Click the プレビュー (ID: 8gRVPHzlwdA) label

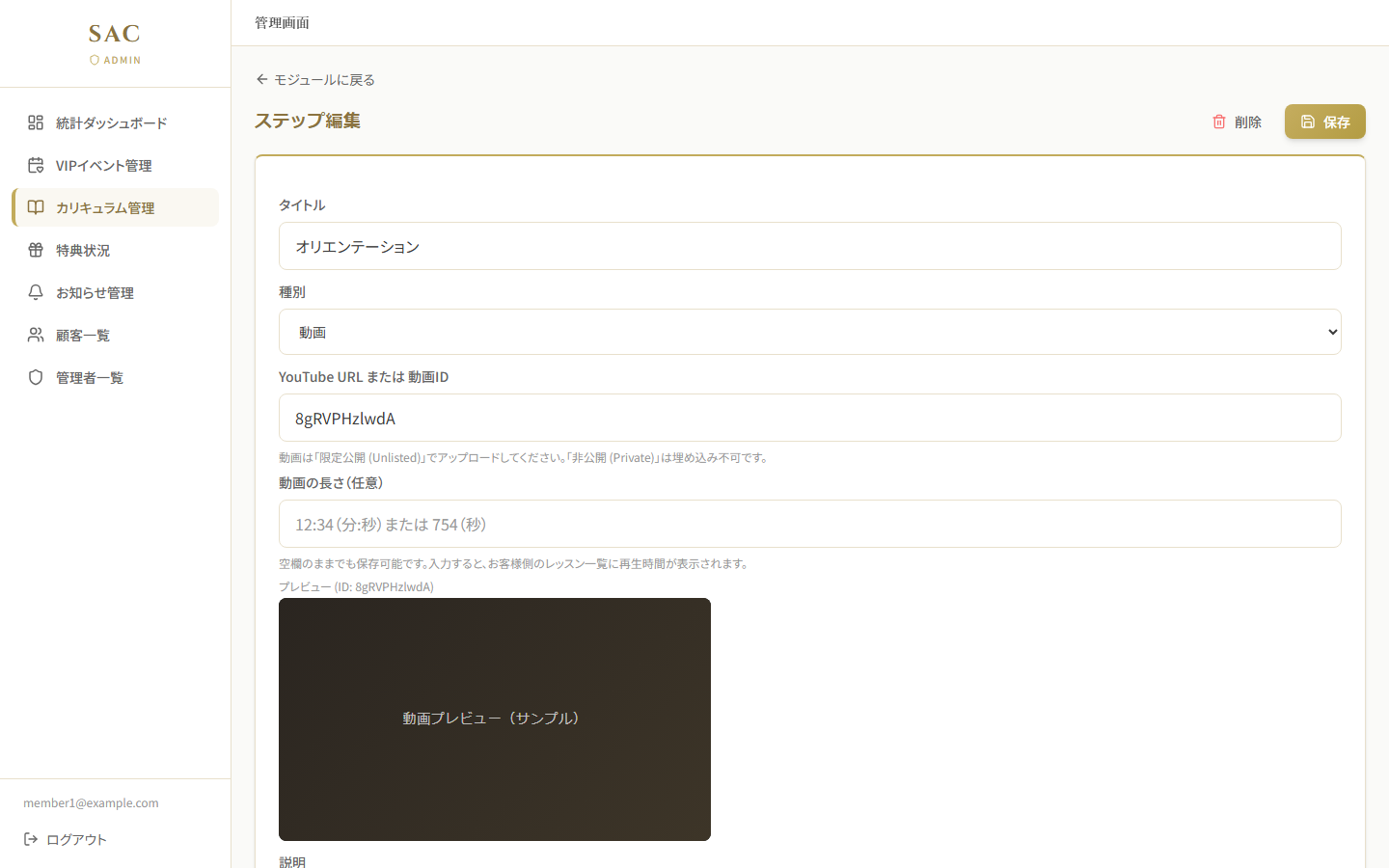point(356,586)
